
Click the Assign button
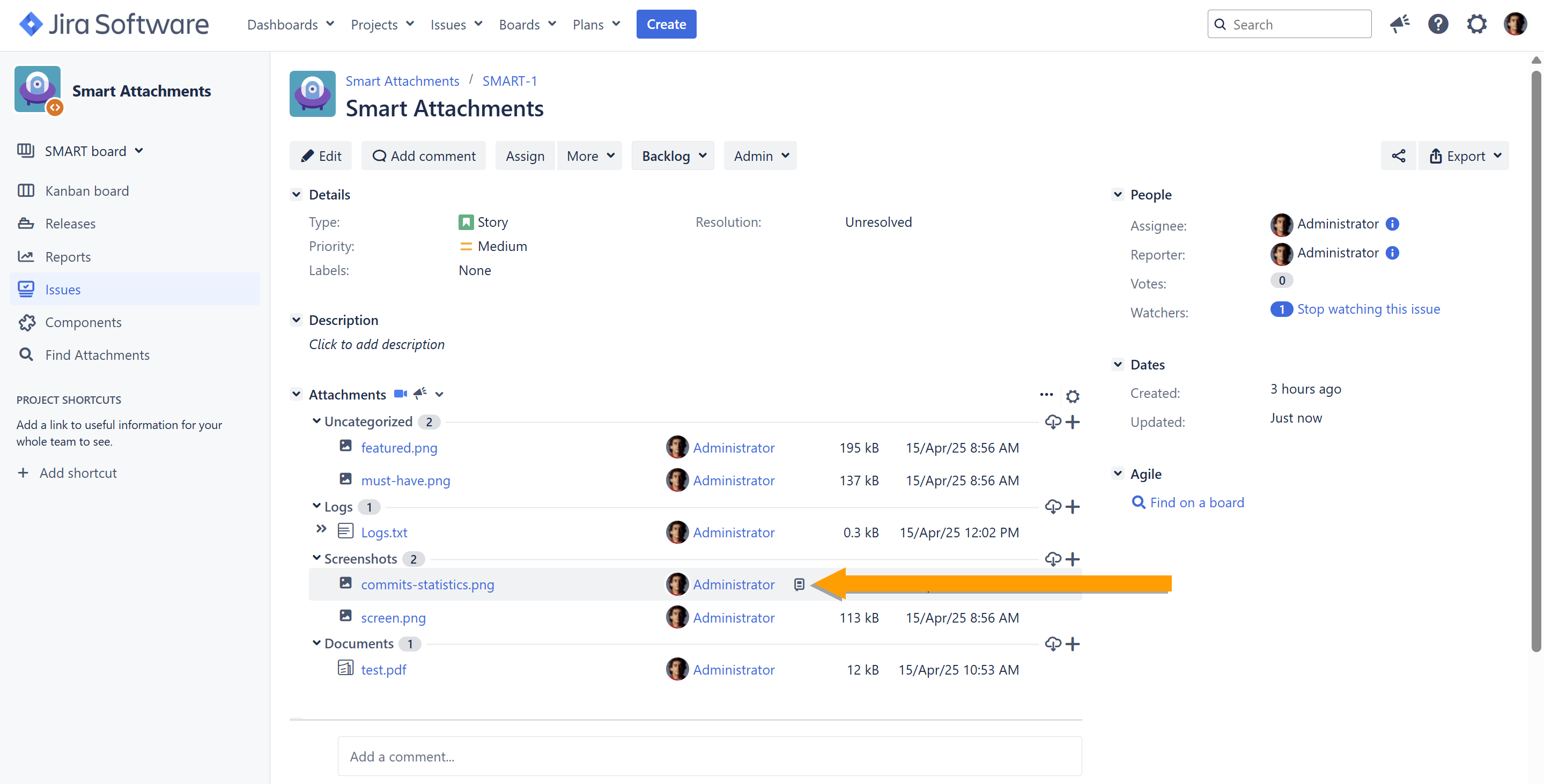(525, 156)
